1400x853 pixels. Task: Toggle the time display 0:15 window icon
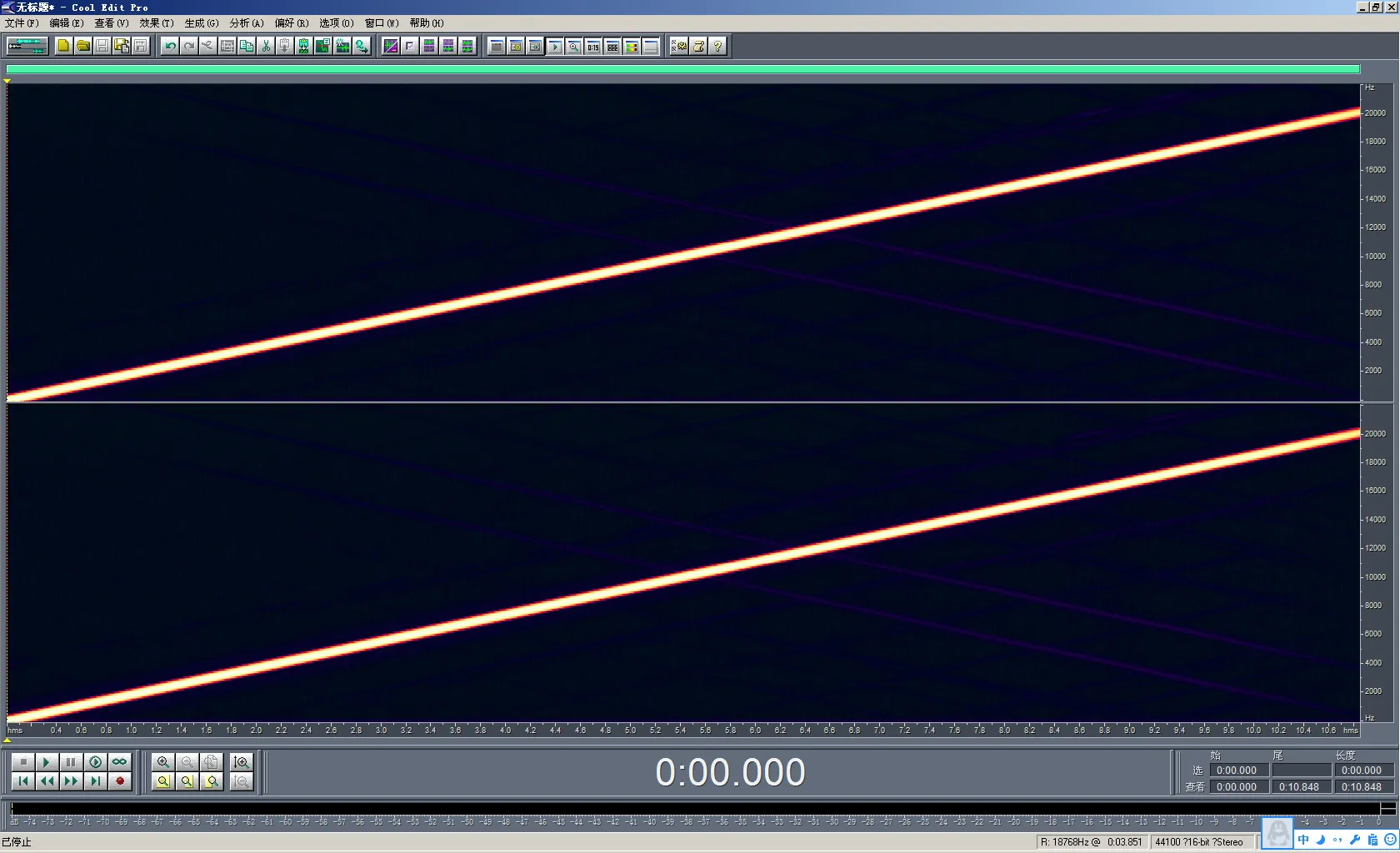pos(592,46)
